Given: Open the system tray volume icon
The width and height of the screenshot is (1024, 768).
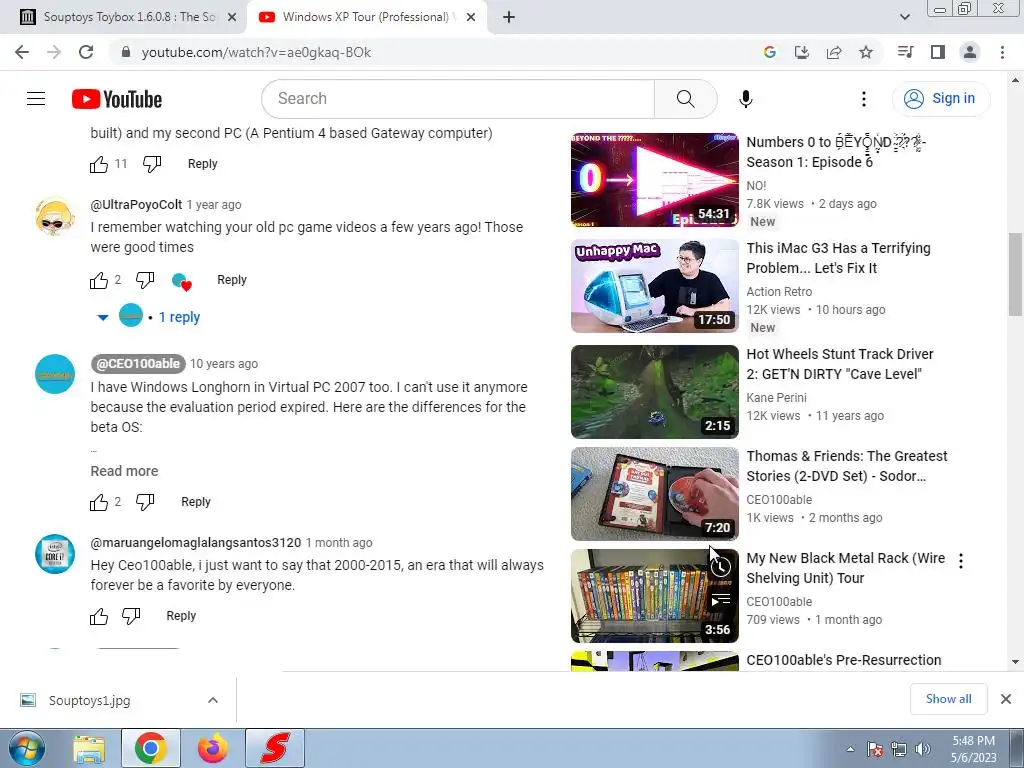Looking at the screenshot, I should 923,749.
